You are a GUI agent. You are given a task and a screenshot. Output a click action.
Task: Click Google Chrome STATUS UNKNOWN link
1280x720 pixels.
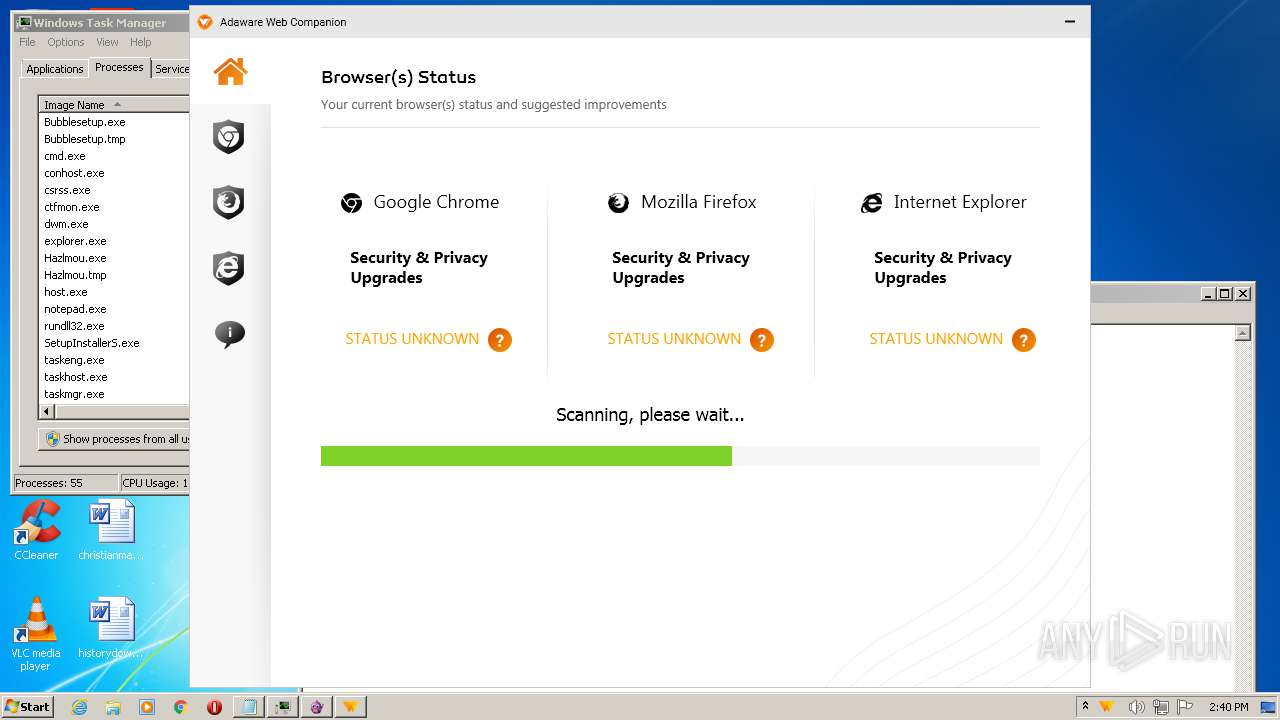pos(412,339)
